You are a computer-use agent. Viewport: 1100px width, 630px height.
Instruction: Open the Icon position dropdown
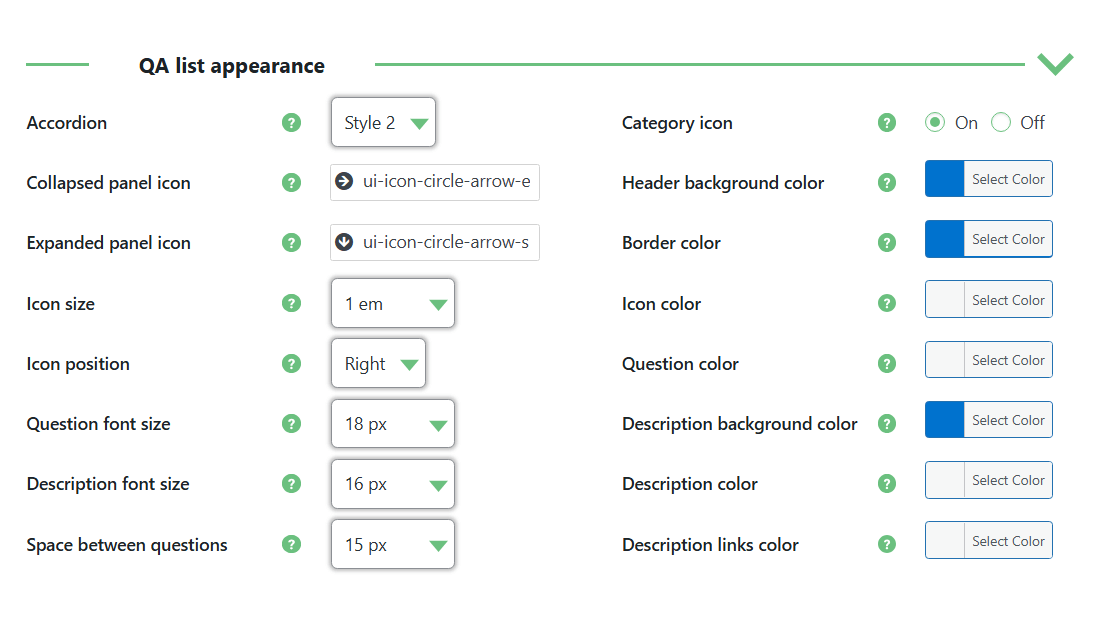point(378,364)
